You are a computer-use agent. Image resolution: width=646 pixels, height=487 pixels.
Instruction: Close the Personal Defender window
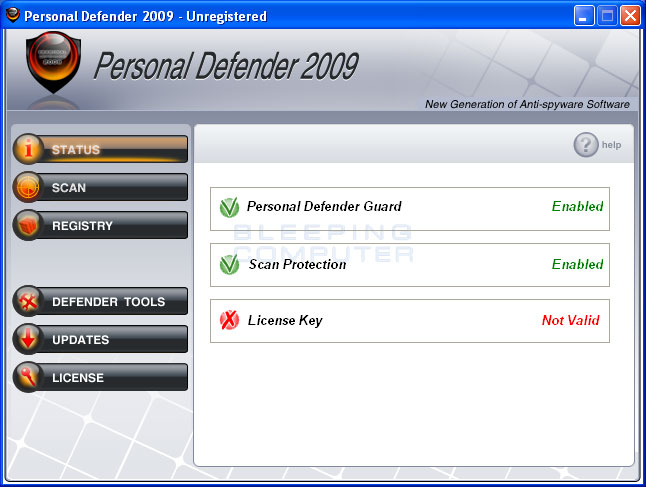coord(630,16)
